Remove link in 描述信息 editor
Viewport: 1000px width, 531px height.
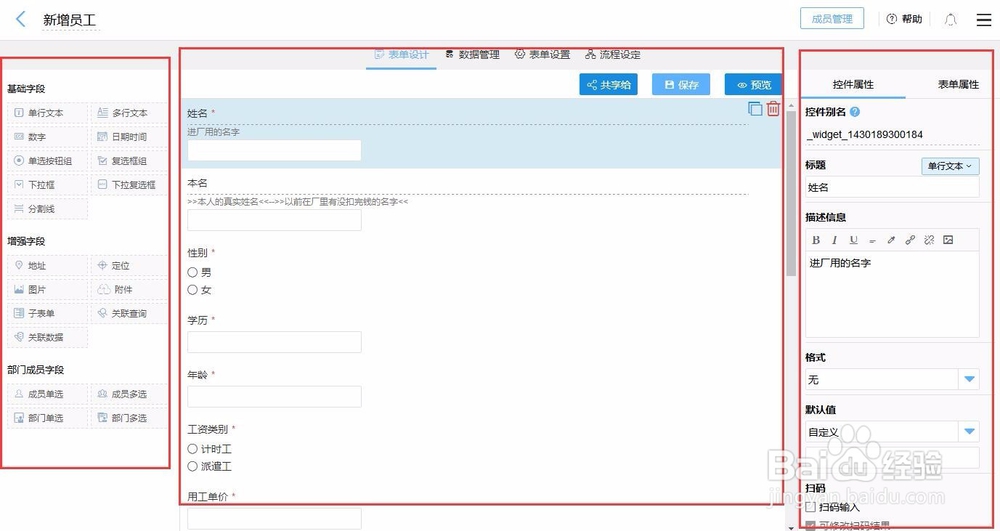929,240
